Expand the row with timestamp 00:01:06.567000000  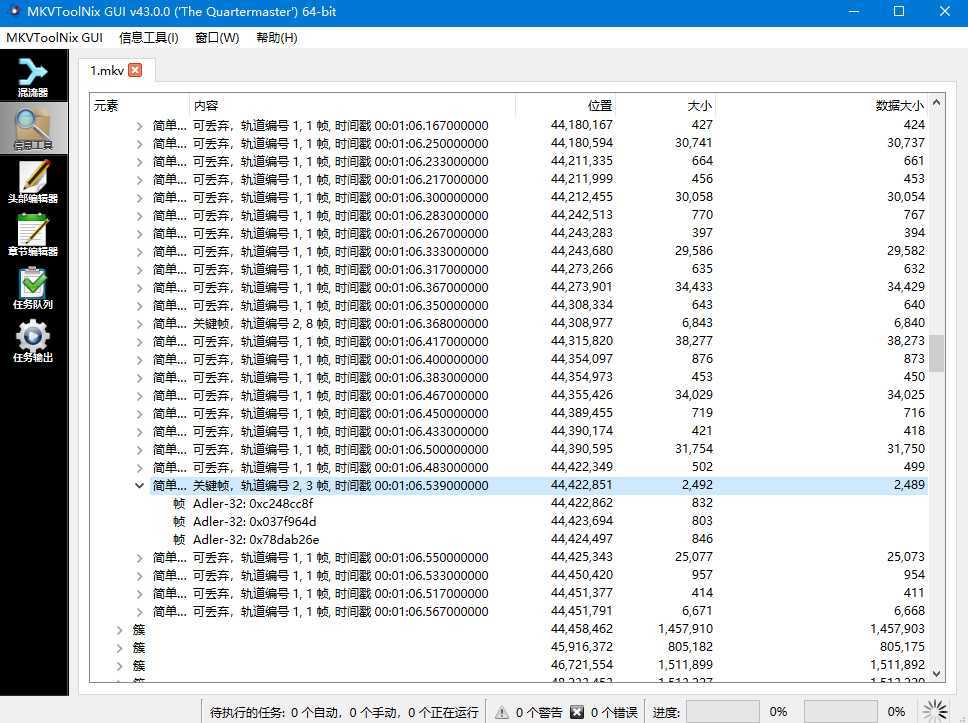(140, 611)
